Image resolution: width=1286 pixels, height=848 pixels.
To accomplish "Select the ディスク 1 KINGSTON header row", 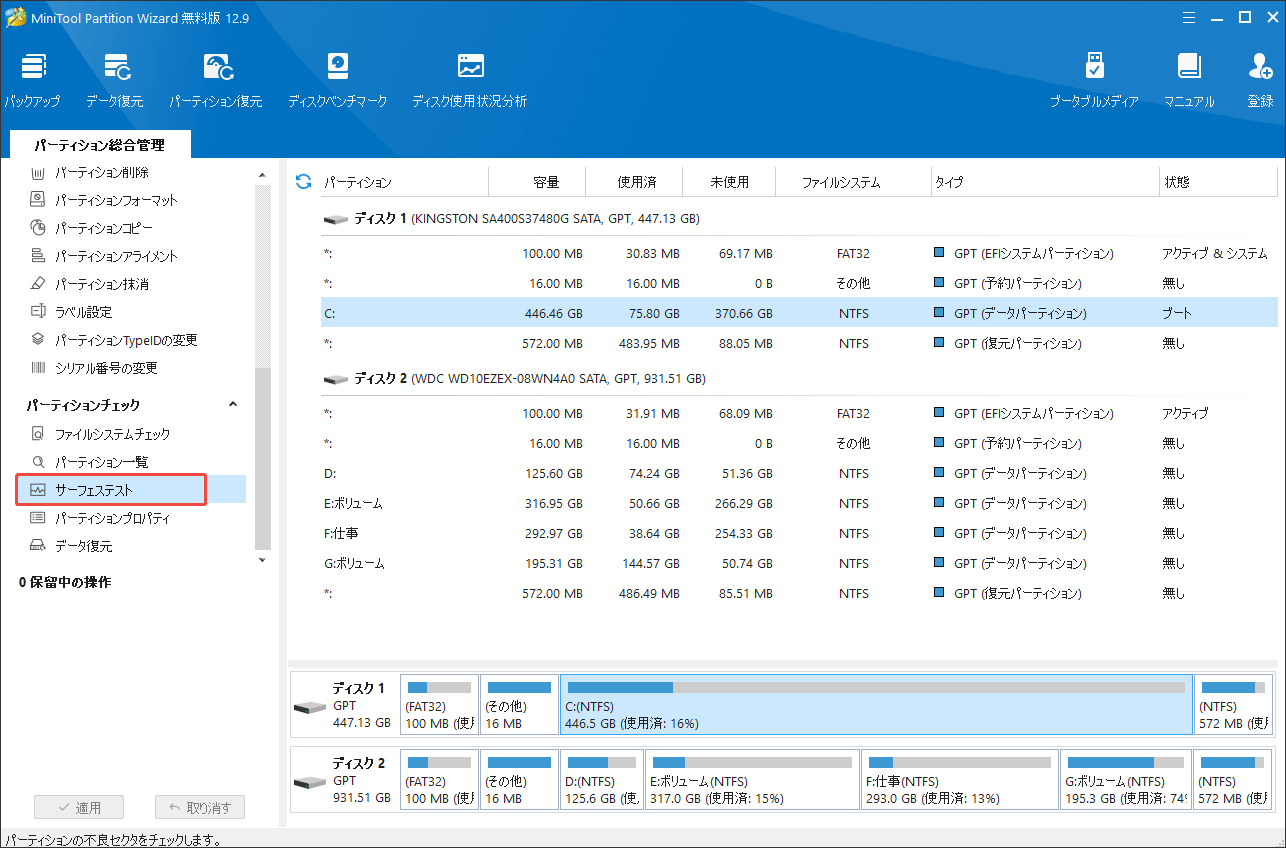I will [x=799, y=218].
